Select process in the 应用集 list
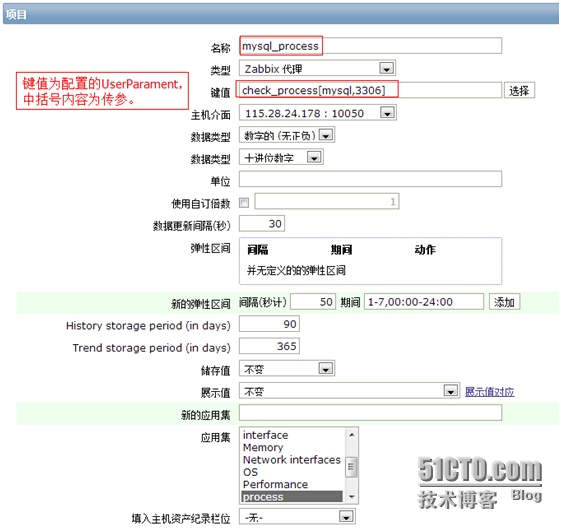This screenshot has height=528, width=561. (292, 497)
